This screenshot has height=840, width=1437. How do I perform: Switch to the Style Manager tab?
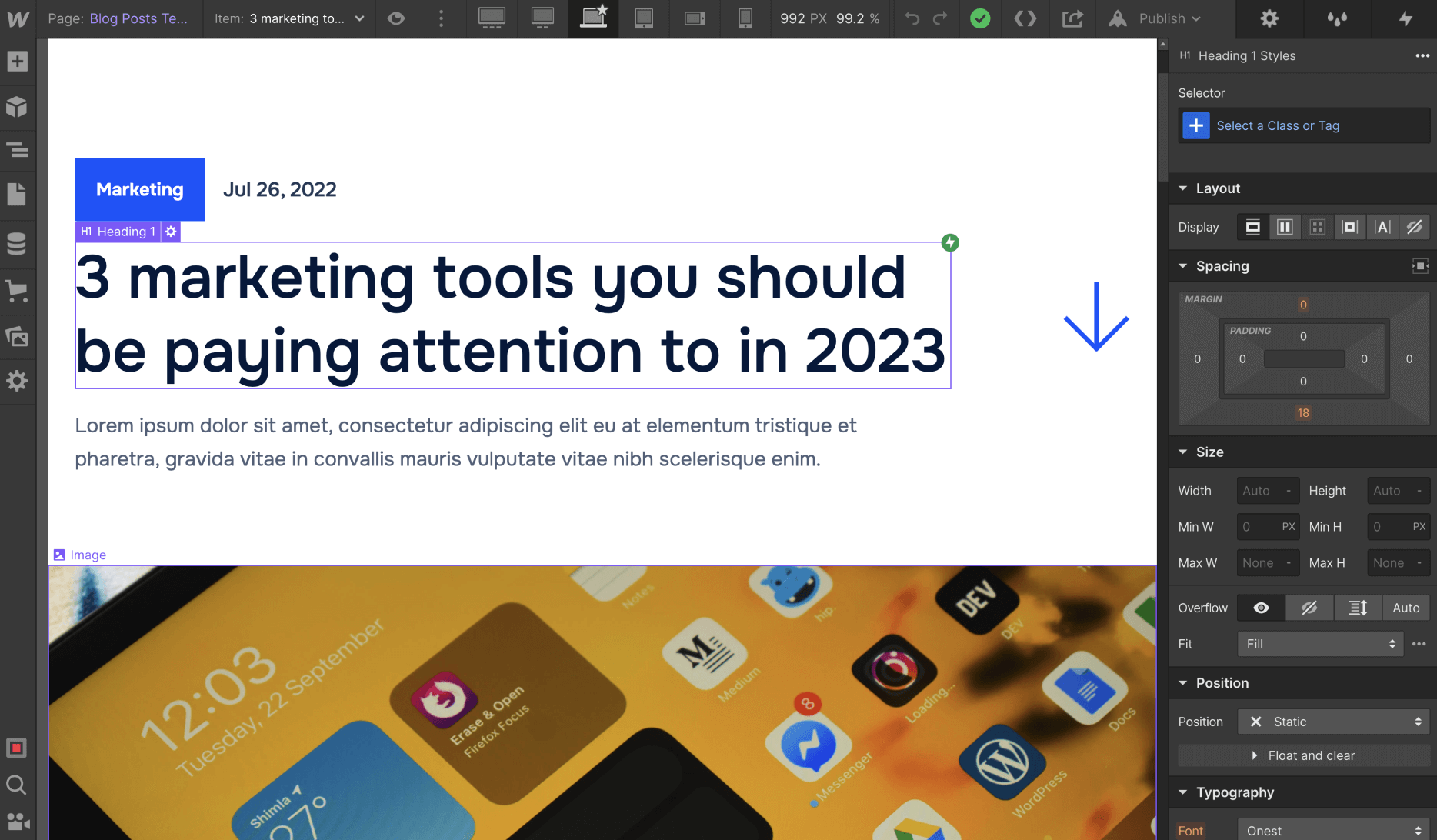[1337, 18]
